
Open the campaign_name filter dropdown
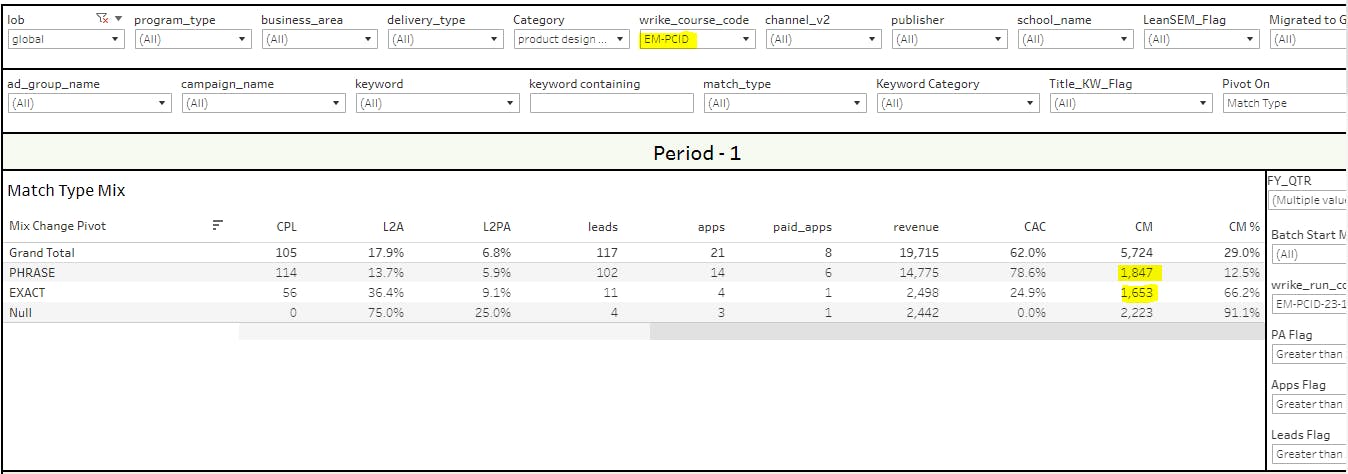coord(262,103)
